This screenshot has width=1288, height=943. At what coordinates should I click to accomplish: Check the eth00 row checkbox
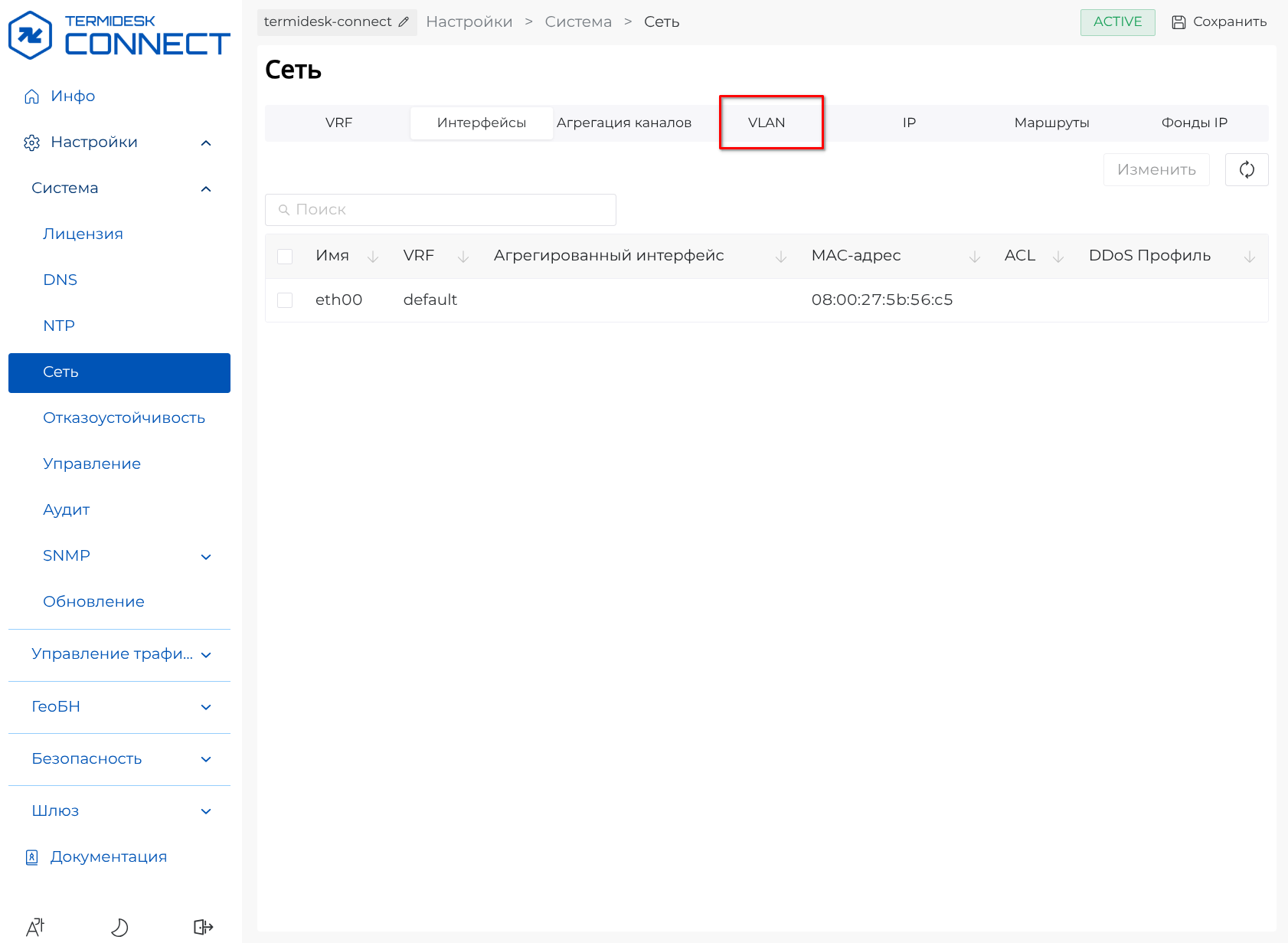(285, 300)
